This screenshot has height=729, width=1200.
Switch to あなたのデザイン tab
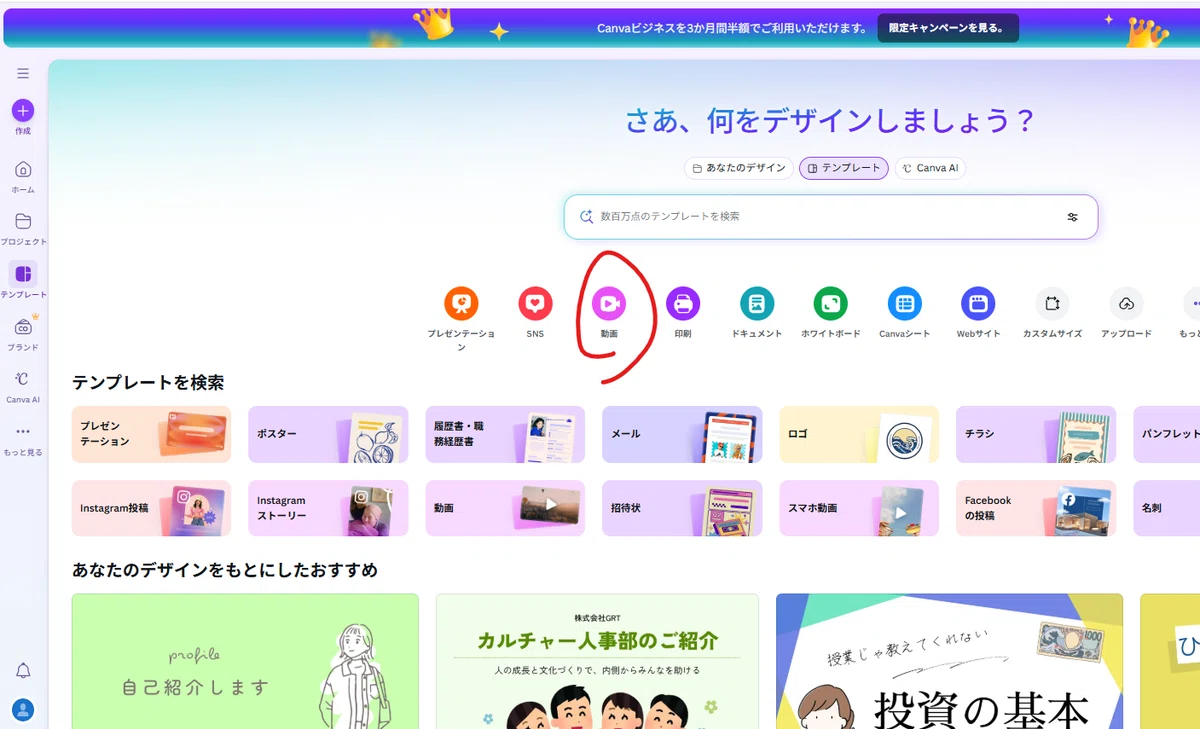[x=739, y=168]
